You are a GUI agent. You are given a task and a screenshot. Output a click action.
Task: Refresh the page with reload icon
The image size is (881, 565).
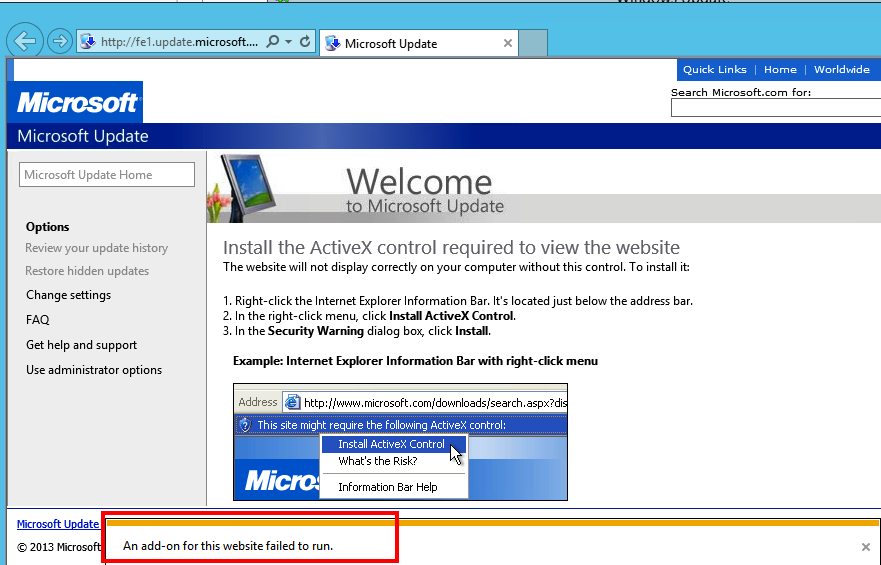(305, 42)
